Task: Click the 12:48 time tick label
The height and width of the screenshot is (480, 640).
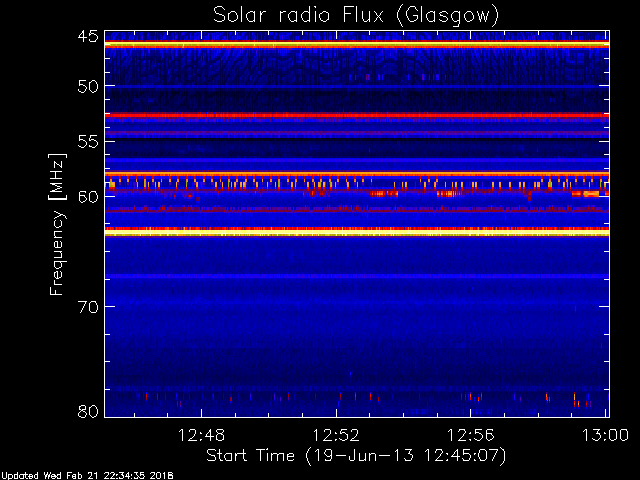Action: (201, 435)
